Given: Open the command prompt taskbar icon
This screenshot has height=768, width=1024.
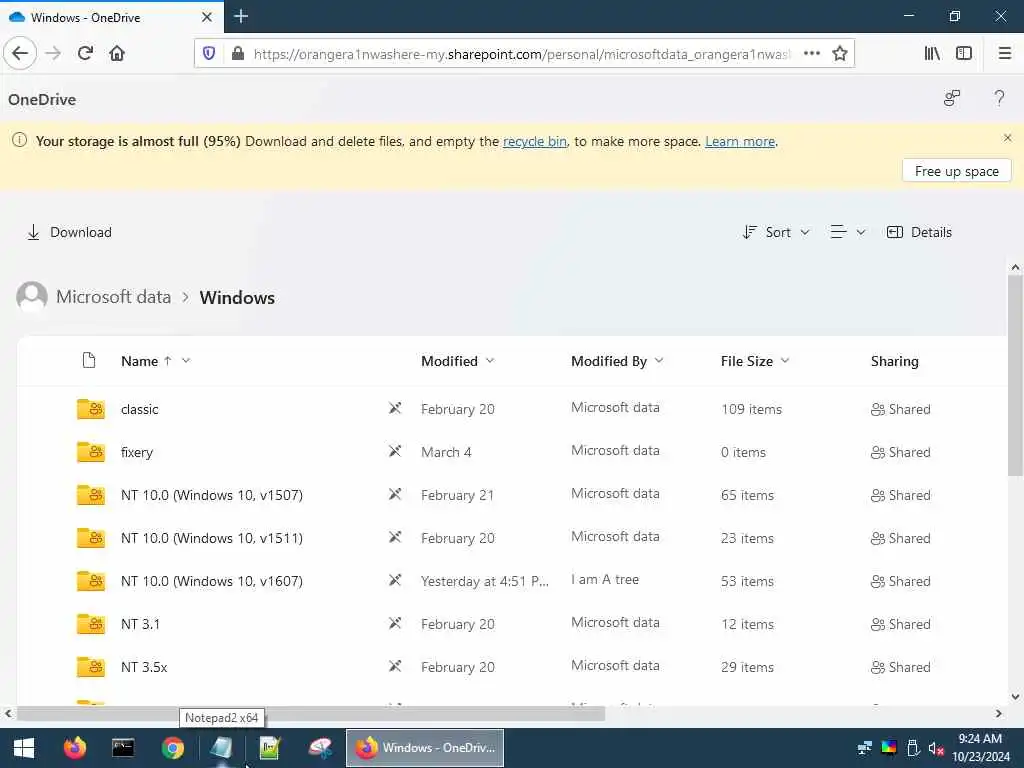Looking at the screenshot, I should 123,748.
